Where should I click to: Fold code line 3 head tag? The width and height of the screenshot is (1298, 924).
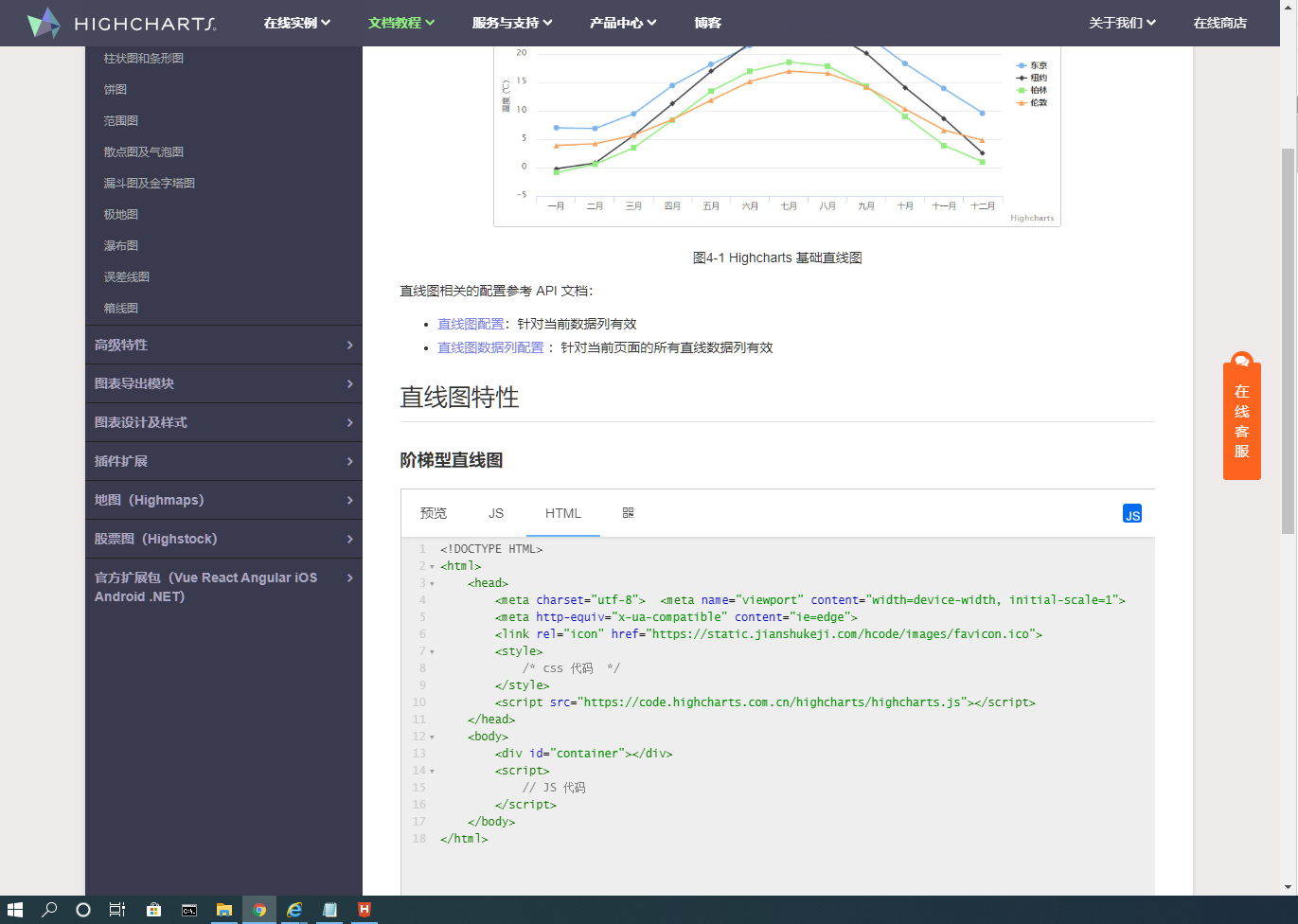click(x=433, y=583)
